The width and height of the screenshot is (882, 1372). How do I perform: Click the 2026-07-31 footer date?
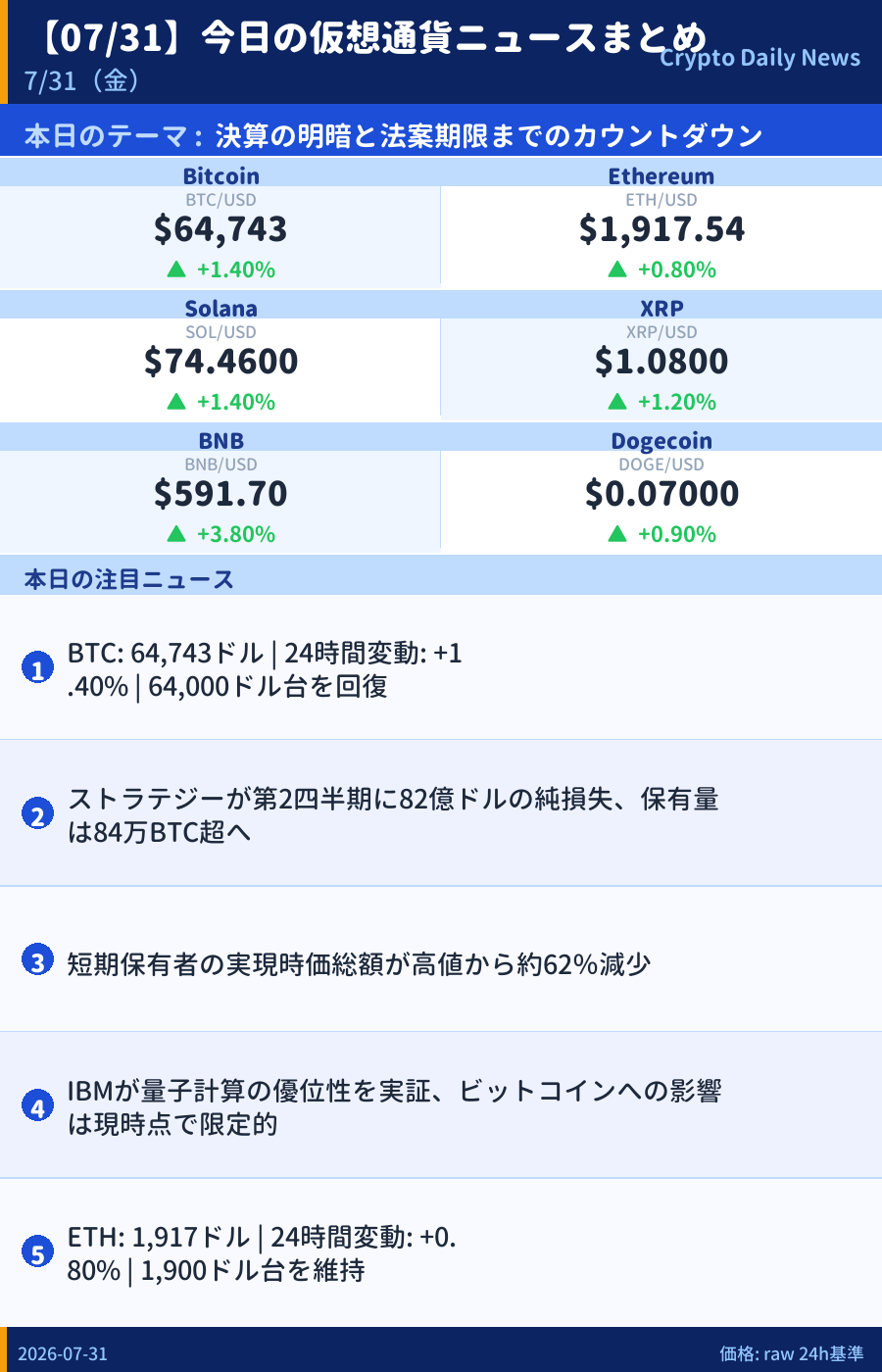tap(63, 1353)
